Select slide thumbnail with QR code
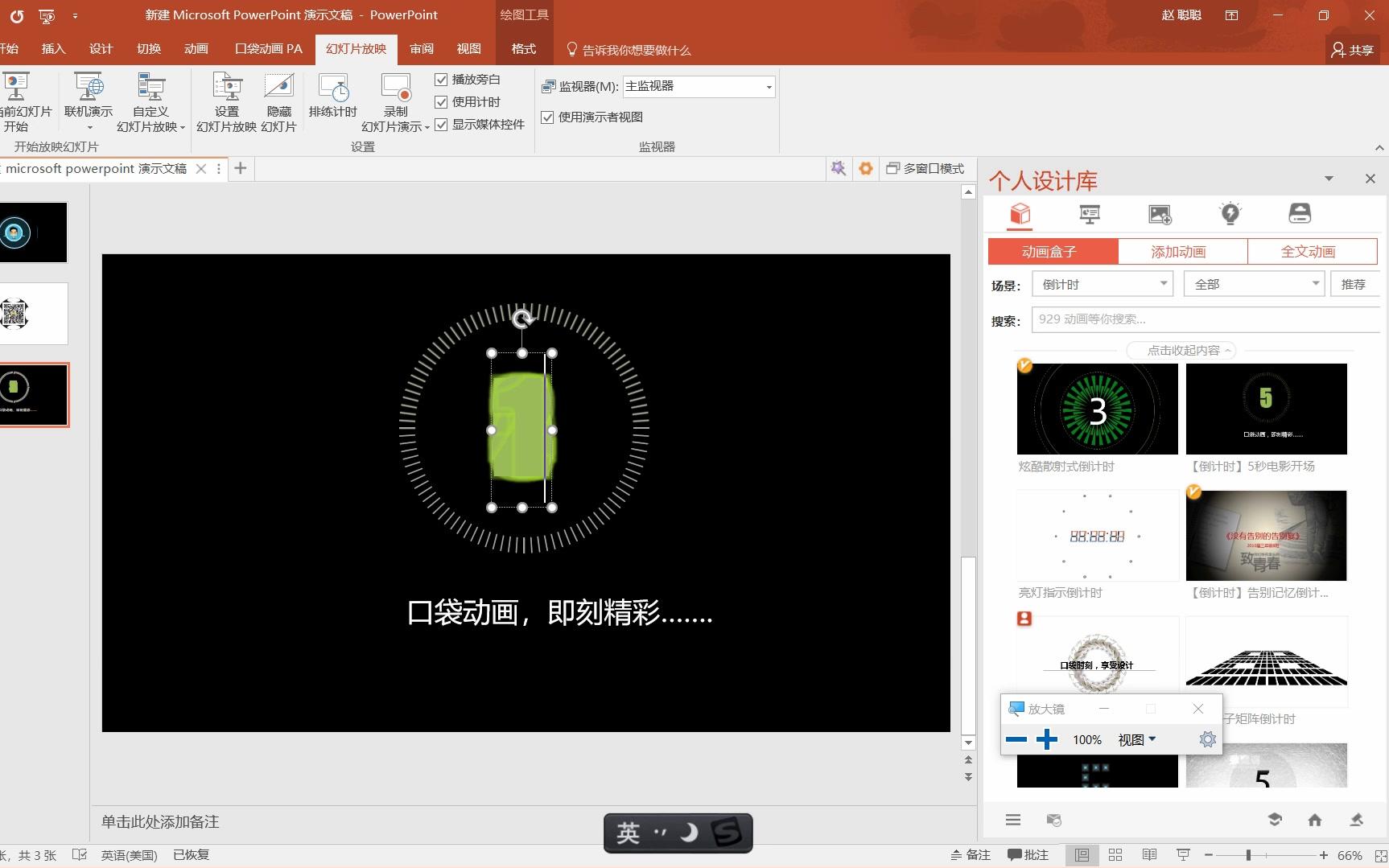Viewport: 1389px width, 868px height. (34, 314)
